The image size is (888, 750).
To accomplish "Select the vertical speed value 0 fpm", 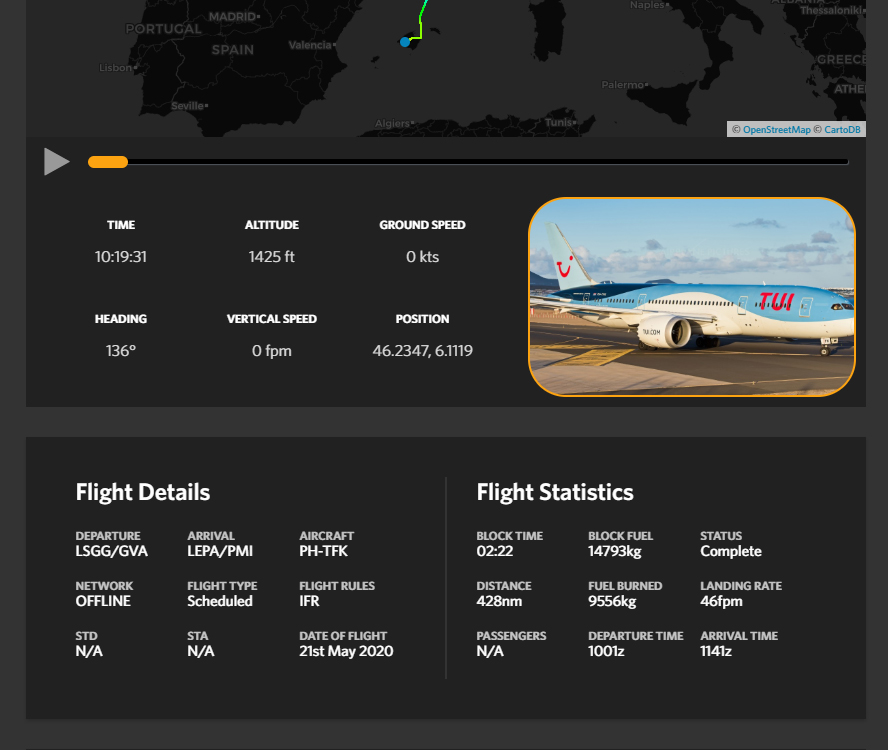I will pos(271,351).
